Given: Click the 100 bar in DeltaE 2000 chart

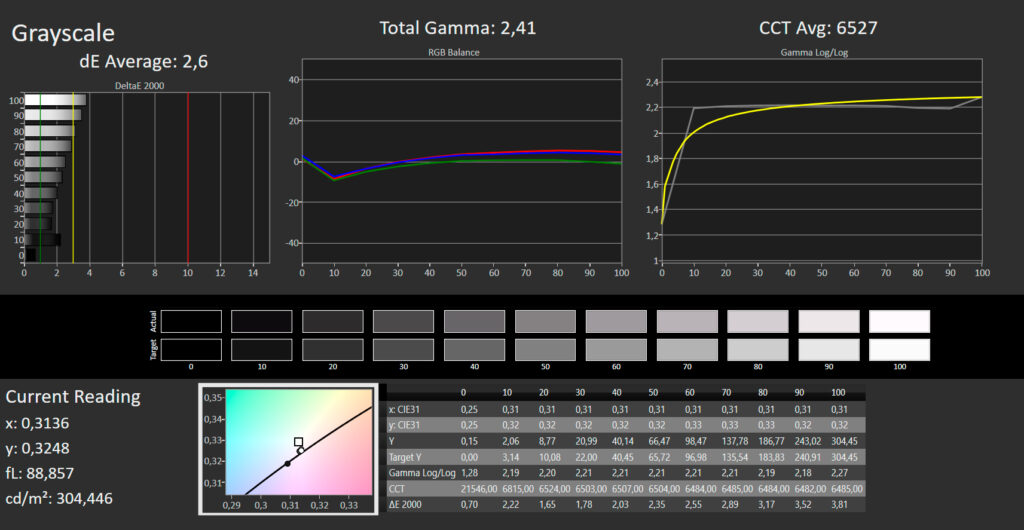Looking at the screenshot, I should click(x=56, y=100).
